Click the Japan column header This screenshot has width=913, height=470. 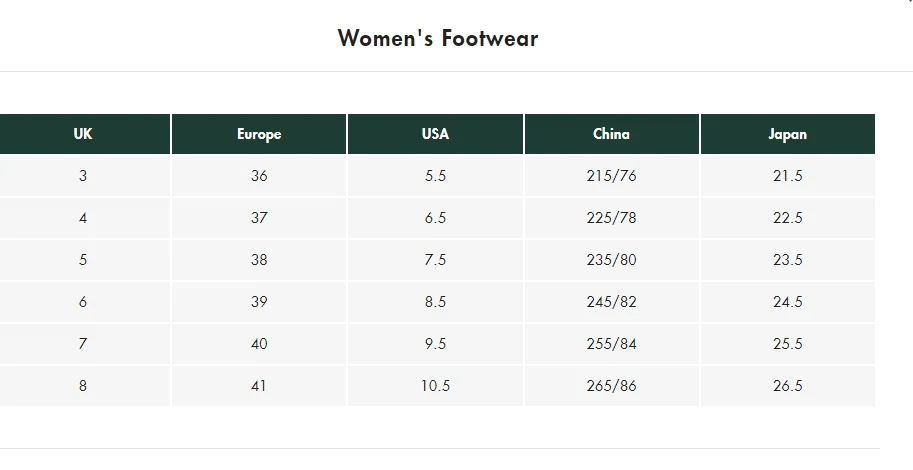(x=787, y=134)
